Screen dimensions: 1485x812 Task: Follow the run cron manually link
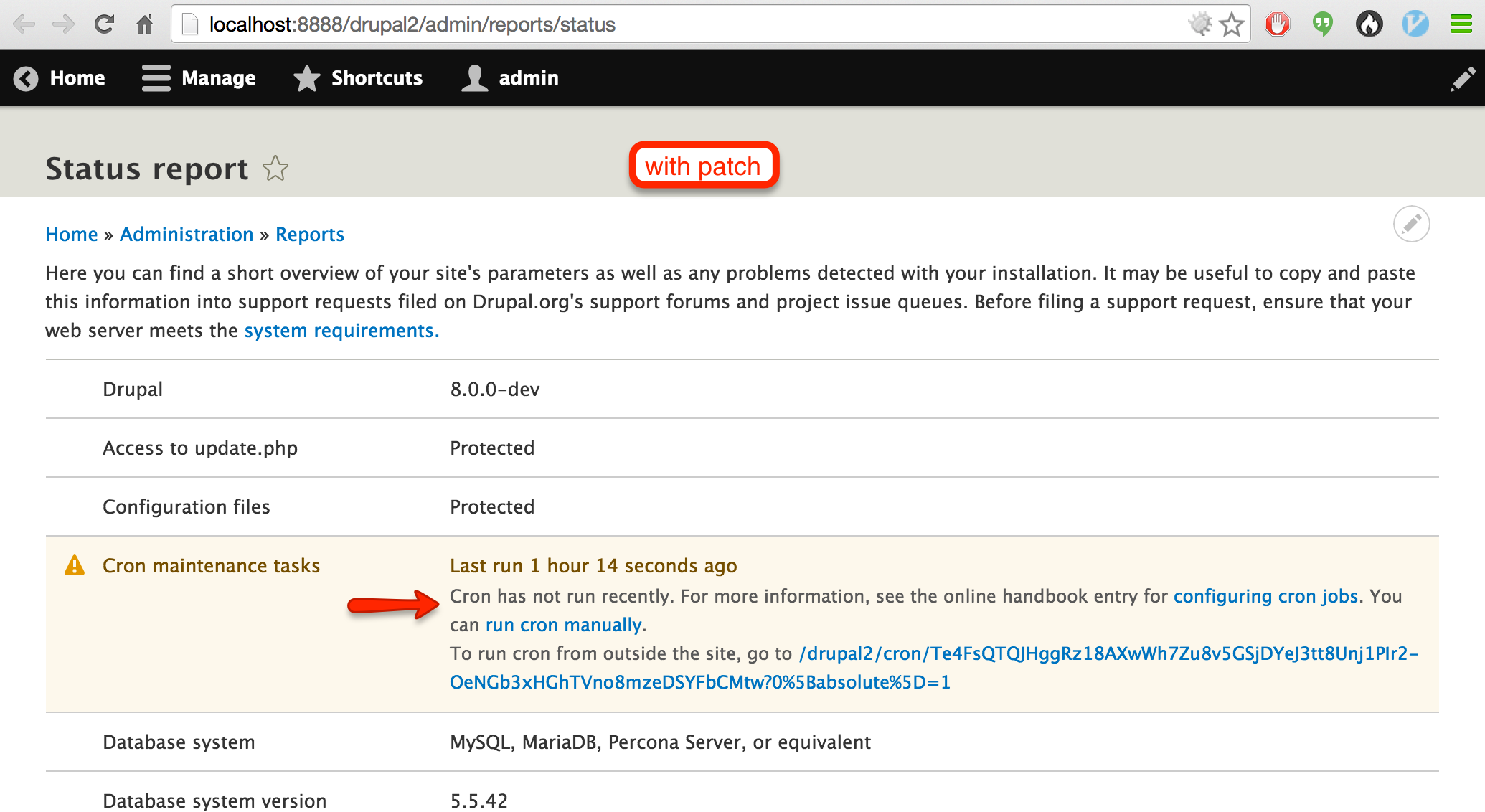click(563, 624)
